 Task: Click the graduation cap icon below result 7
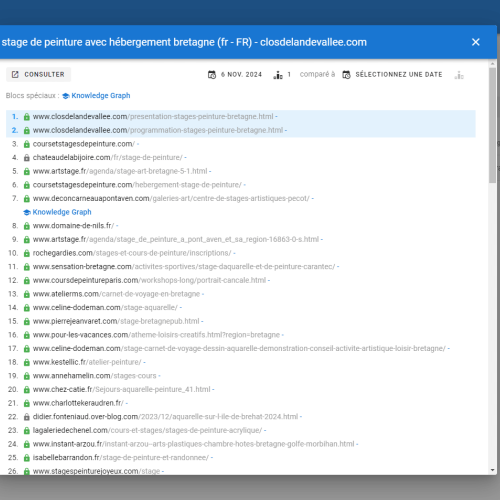pos(27,212)
